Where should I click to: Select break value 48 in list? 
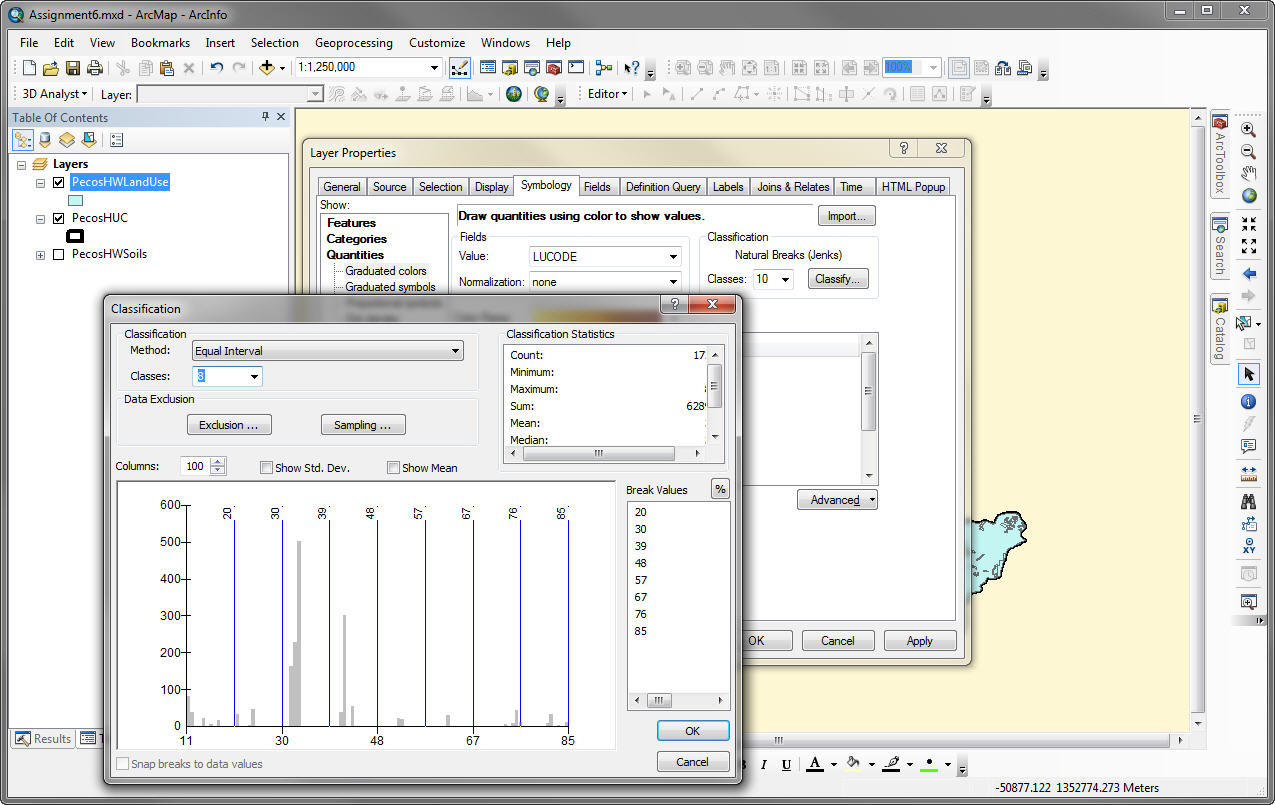click(x=641, y=563)
